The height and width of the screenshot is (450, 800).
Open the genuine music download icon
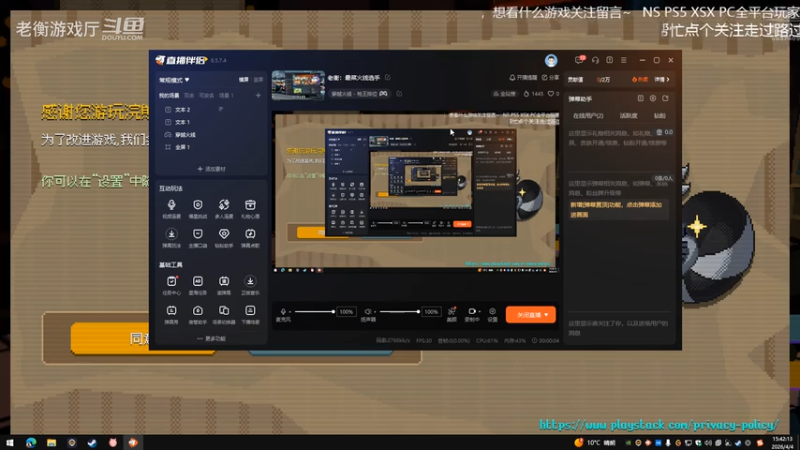250,281
